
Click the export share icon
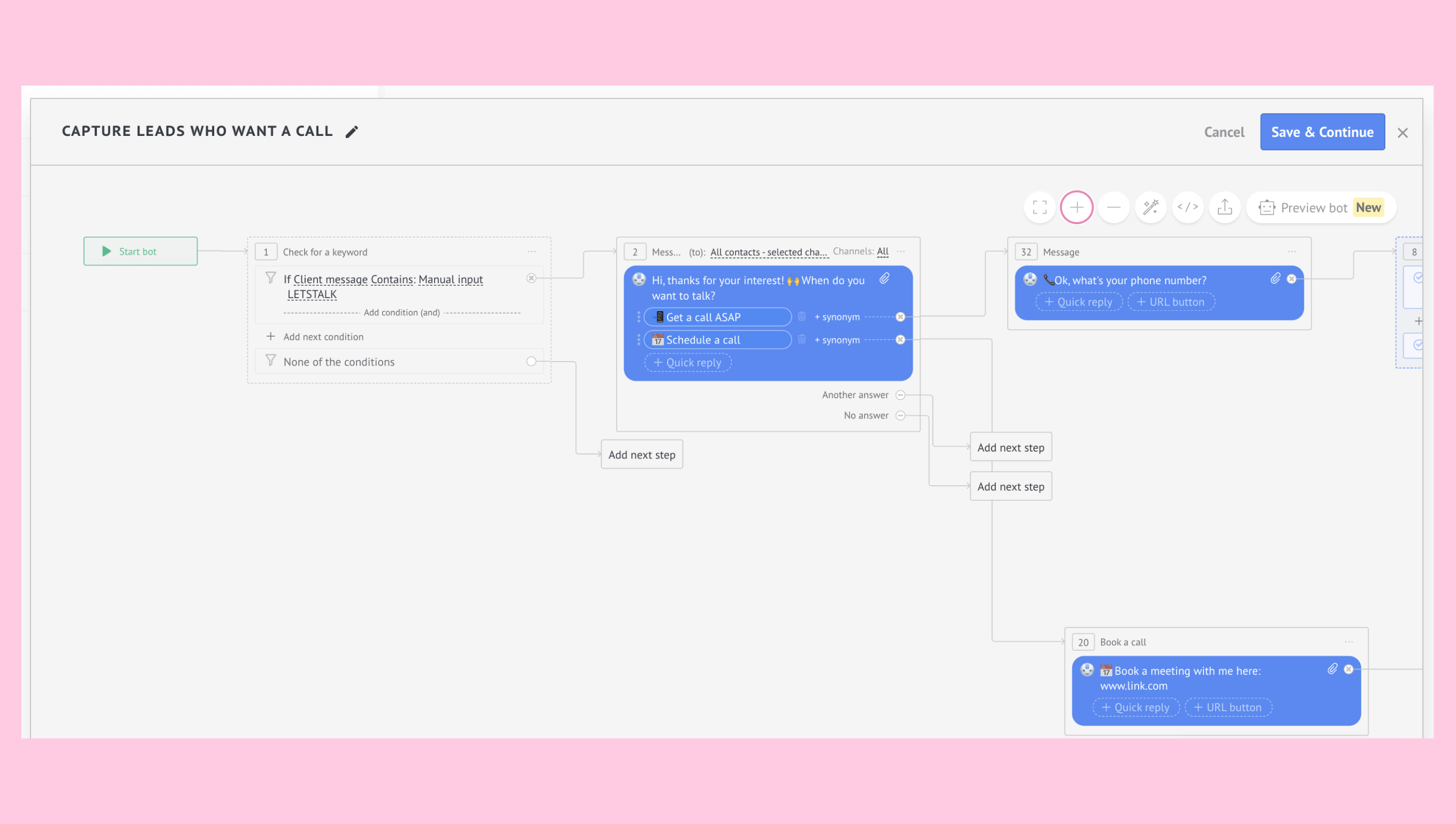point(1224,208)
